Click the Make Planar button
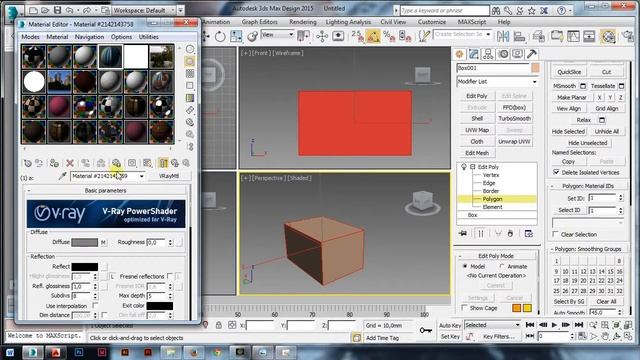The height and width of the screenshot is (360, 640). point(572,98)
